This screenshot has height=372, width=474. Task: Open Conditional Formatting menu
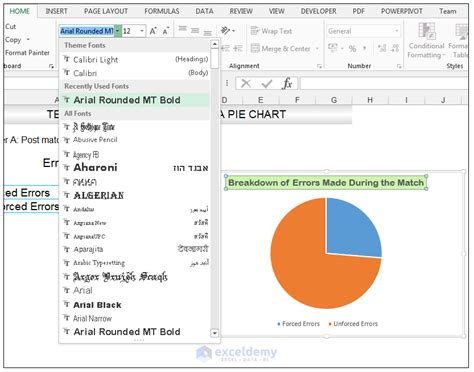pos(426,41)
